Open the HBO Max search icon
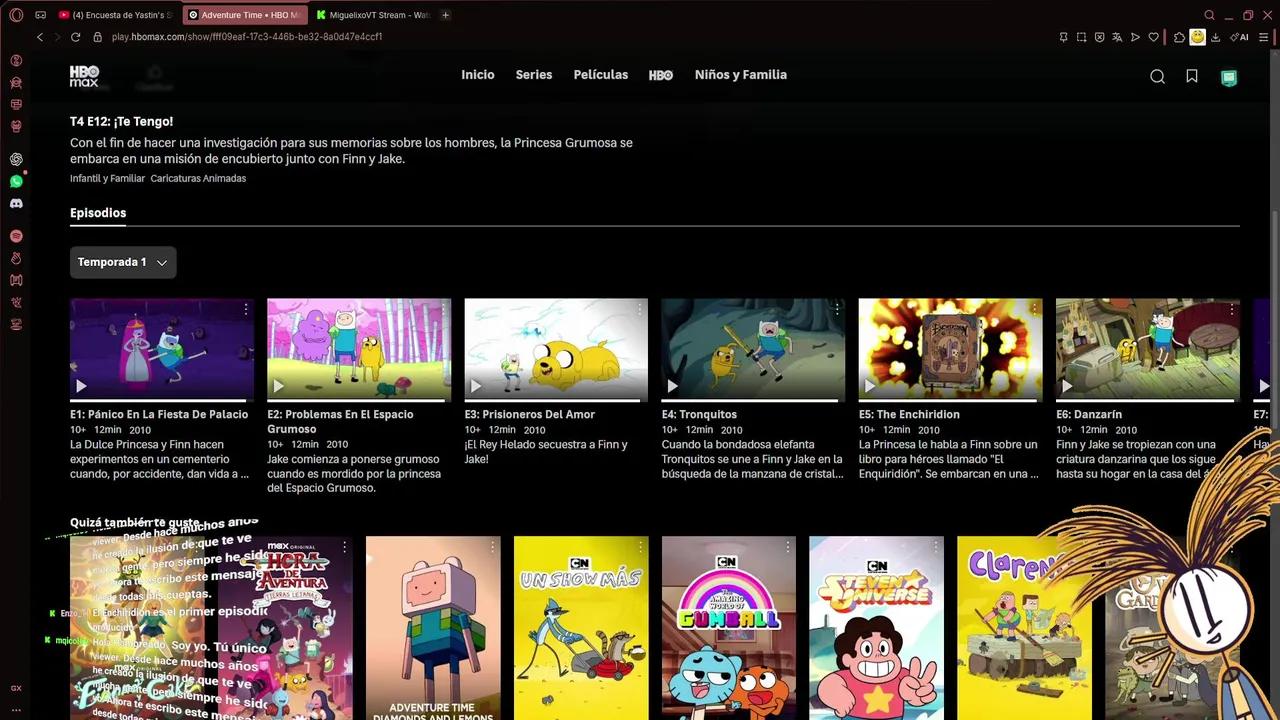This screenshot has height=720, width=1280. coord(1157,76)
